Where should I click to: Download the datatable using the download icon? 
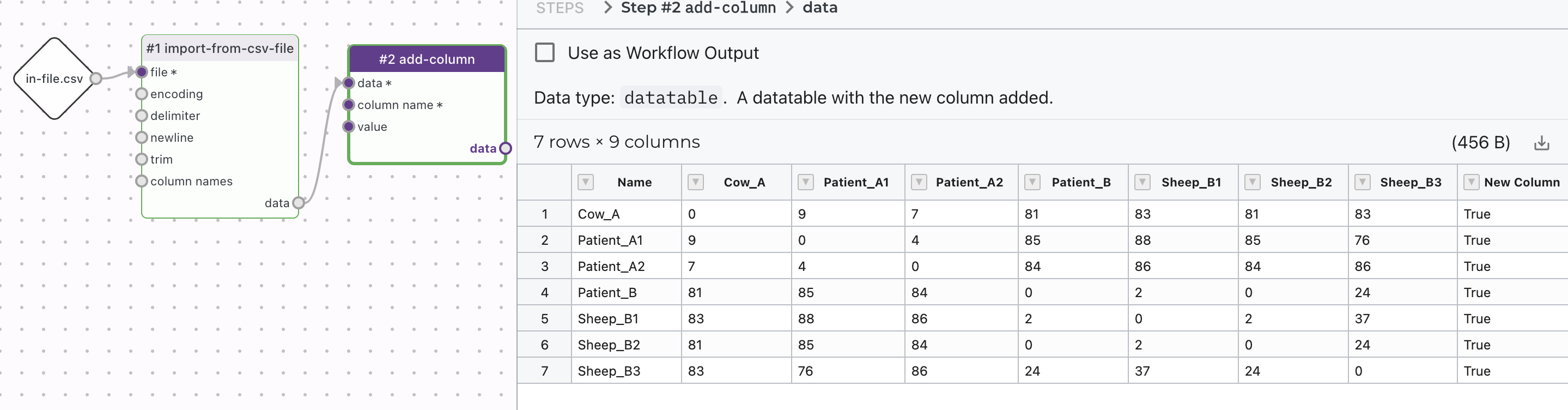pos(1541,143)
